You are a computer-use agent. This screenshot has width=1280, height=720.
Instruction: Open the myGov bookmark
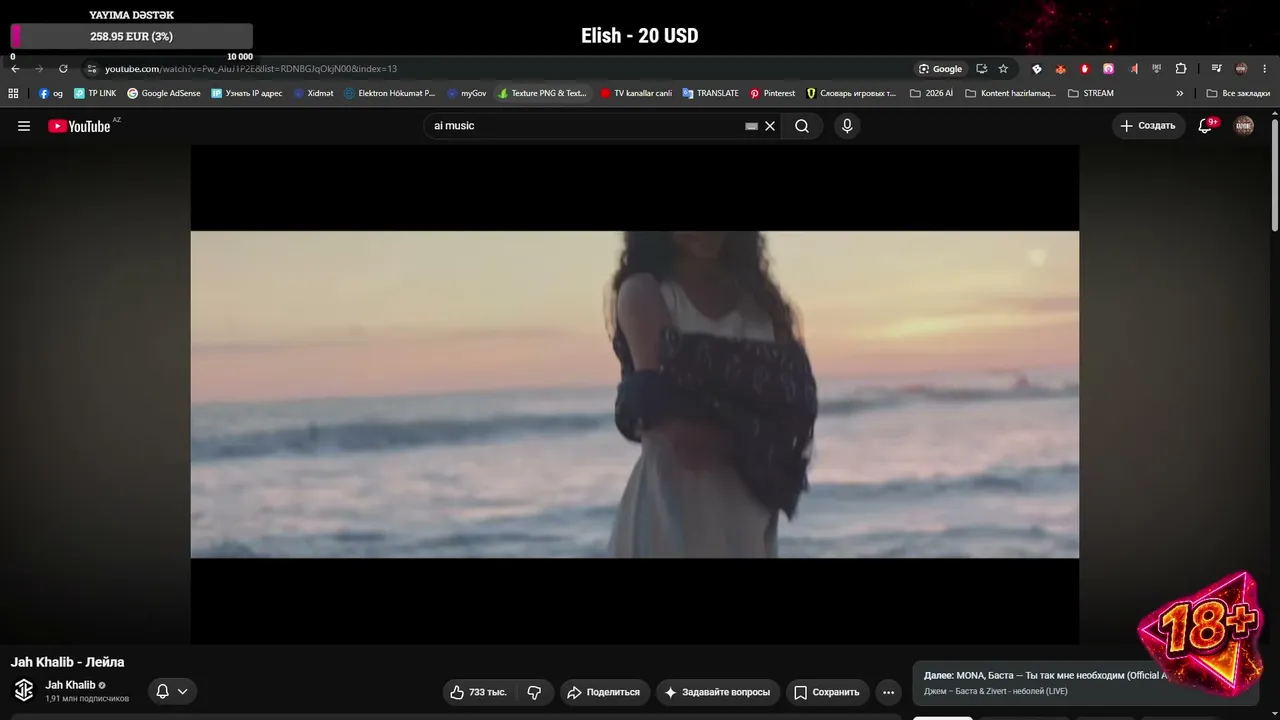[466, 93]
